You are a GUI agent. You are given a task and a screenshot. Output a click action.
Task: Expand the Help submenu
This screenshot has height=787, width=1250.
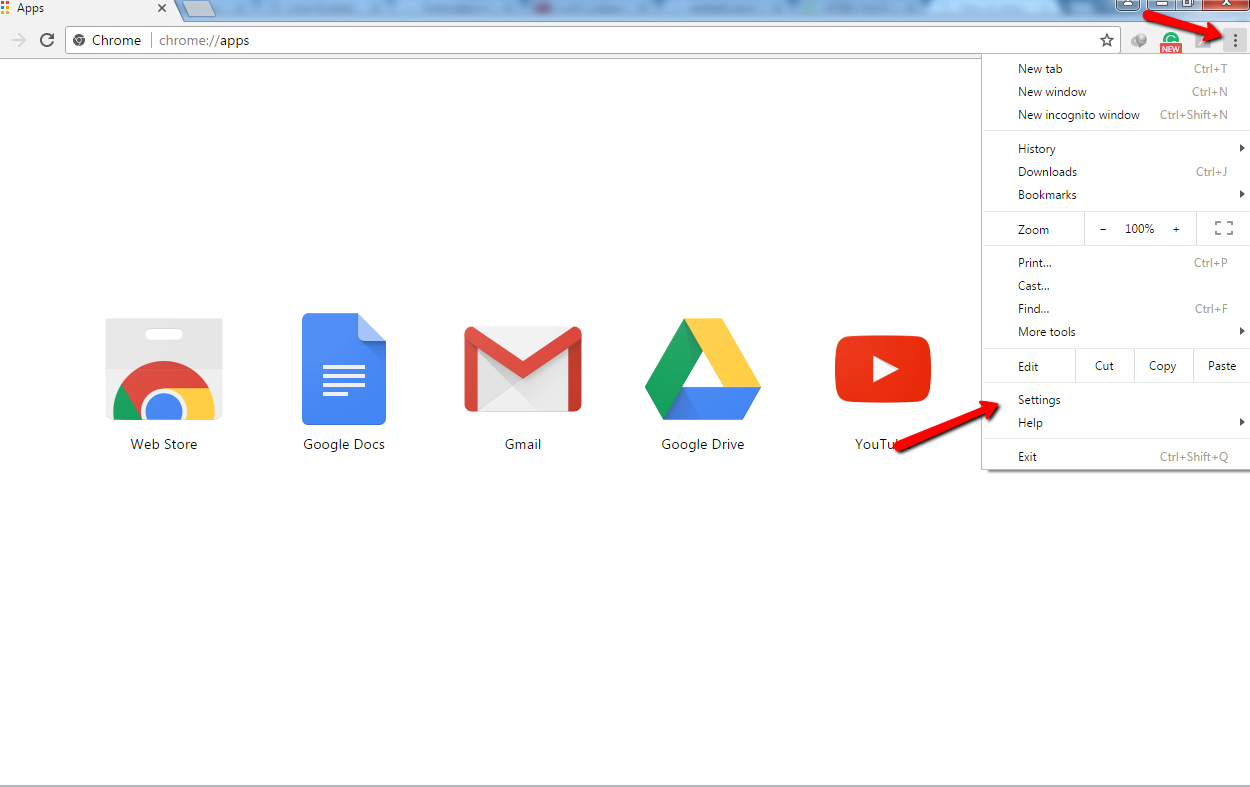[x=1116, y=423]
